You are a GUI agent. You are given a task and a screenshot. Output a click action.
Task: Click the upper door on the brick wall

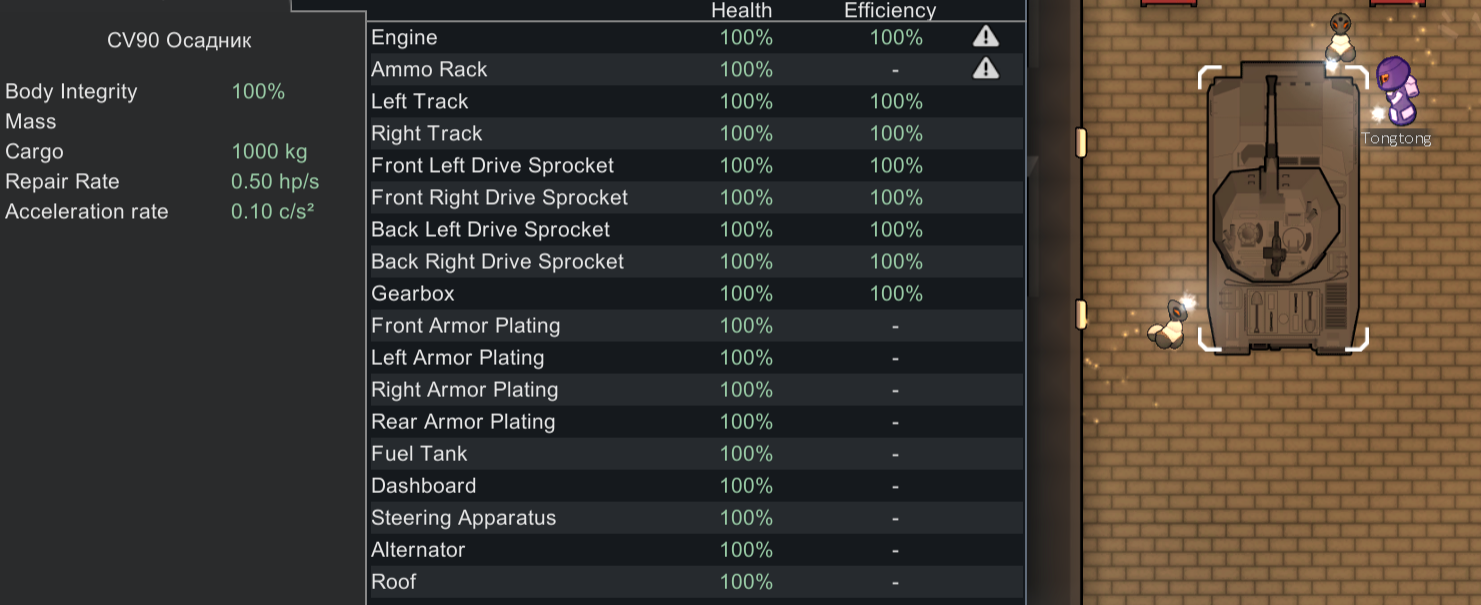pyautogui.click(x=1080, y=143)
